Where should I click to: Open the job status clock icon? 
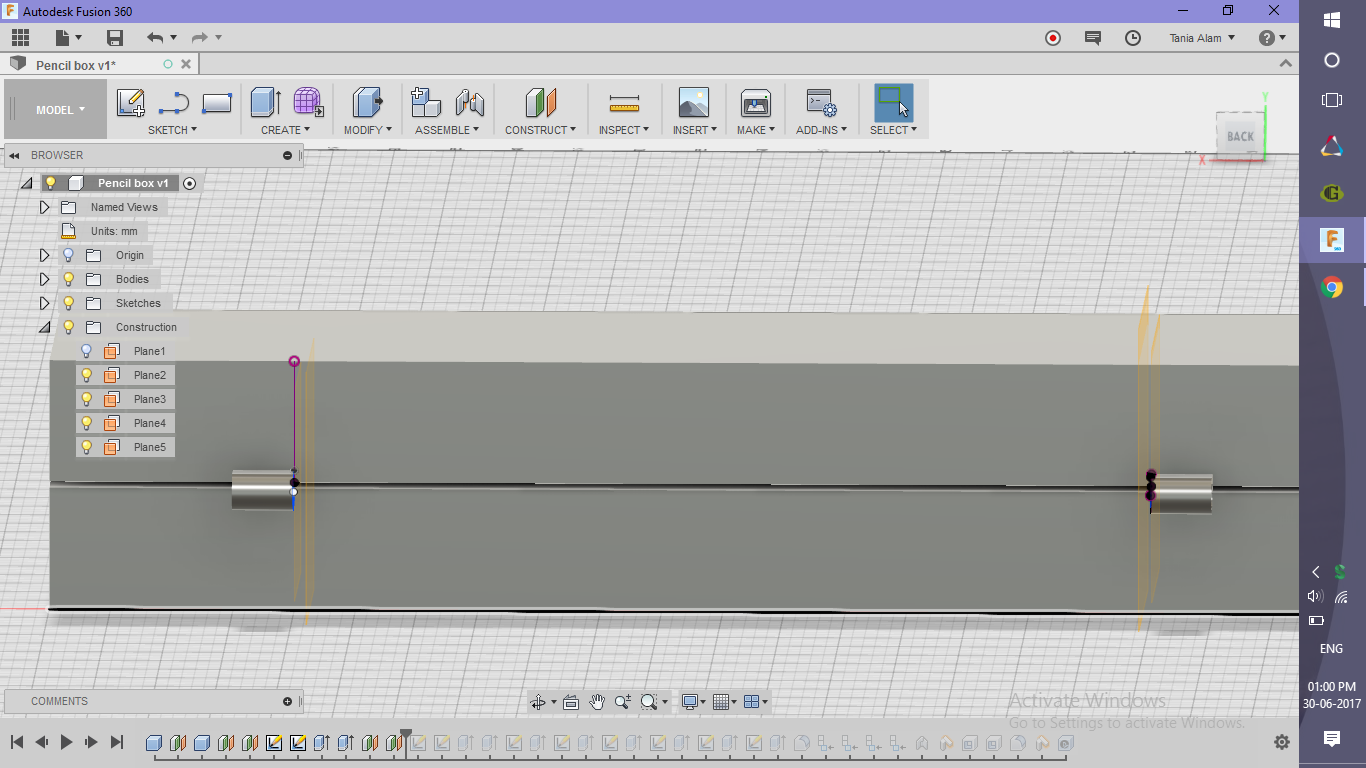(x=1133, y=38)
